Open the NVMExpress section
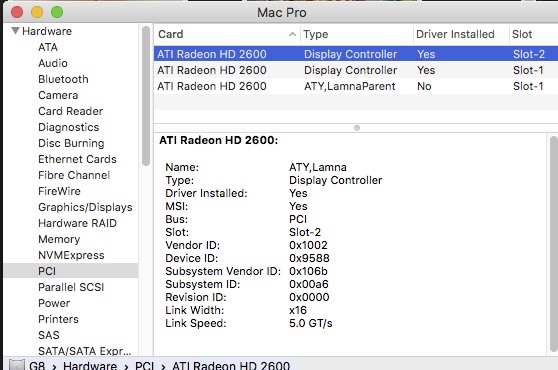 coord(71,255)
